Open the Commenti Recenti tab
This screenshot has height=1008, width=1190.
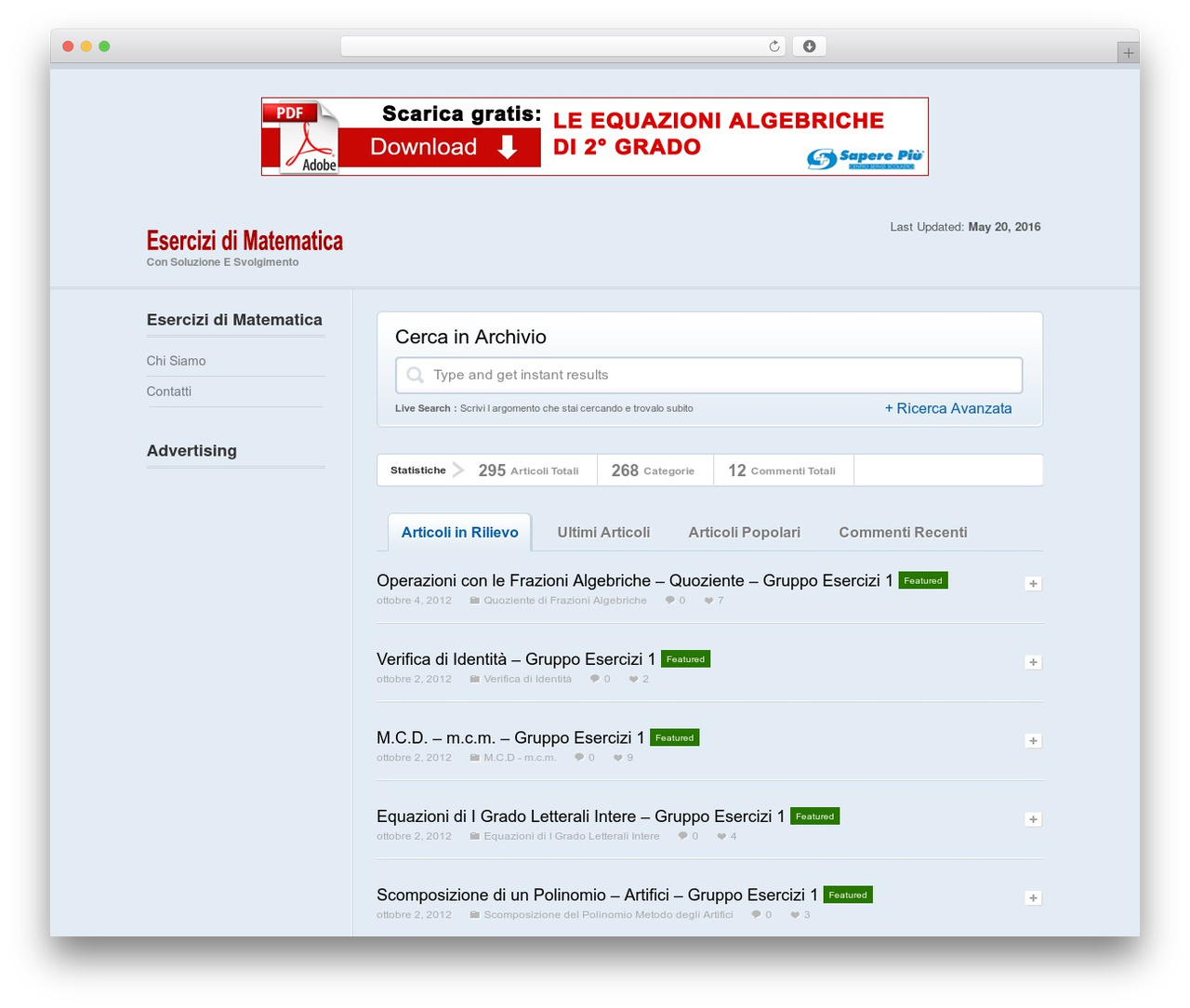click(x=903, y=532)
